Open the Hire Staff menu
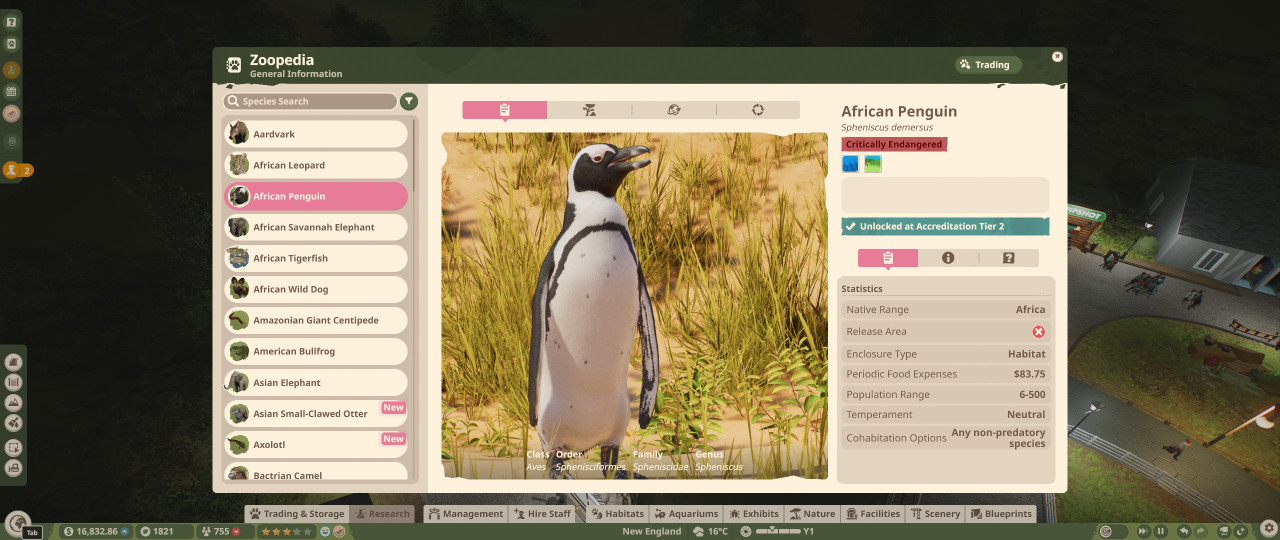1280x540 pixels. click(x=543, y=514)
